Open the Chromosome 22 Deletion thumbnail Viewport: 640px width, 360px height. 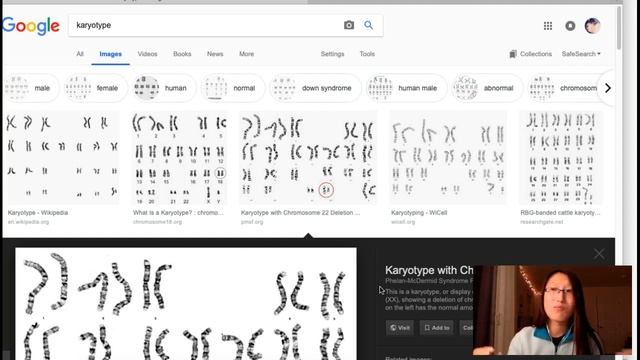coord(308,158)
